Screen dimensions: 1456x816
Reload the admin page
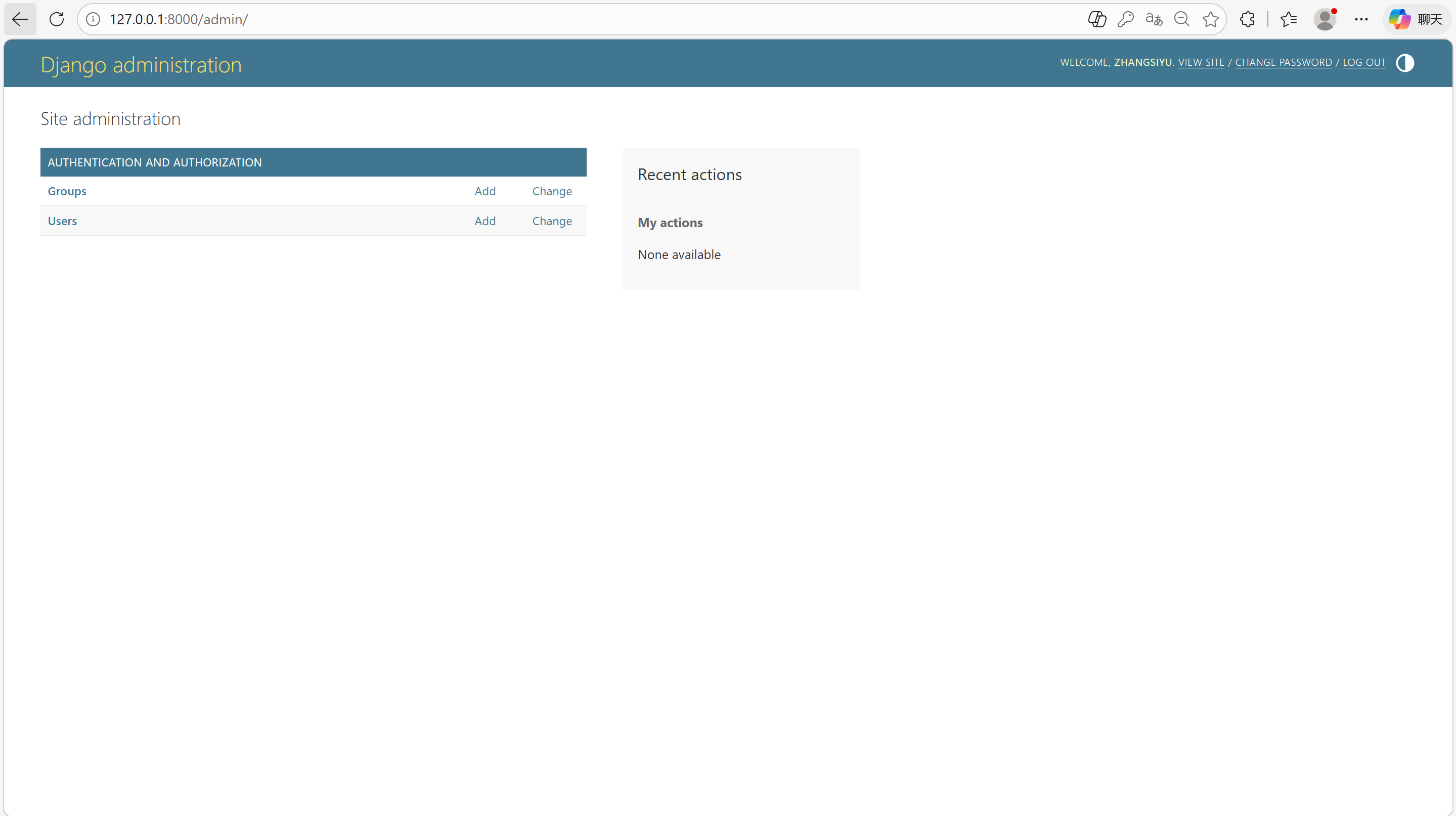pyautogui.click(x=57, y=19)
